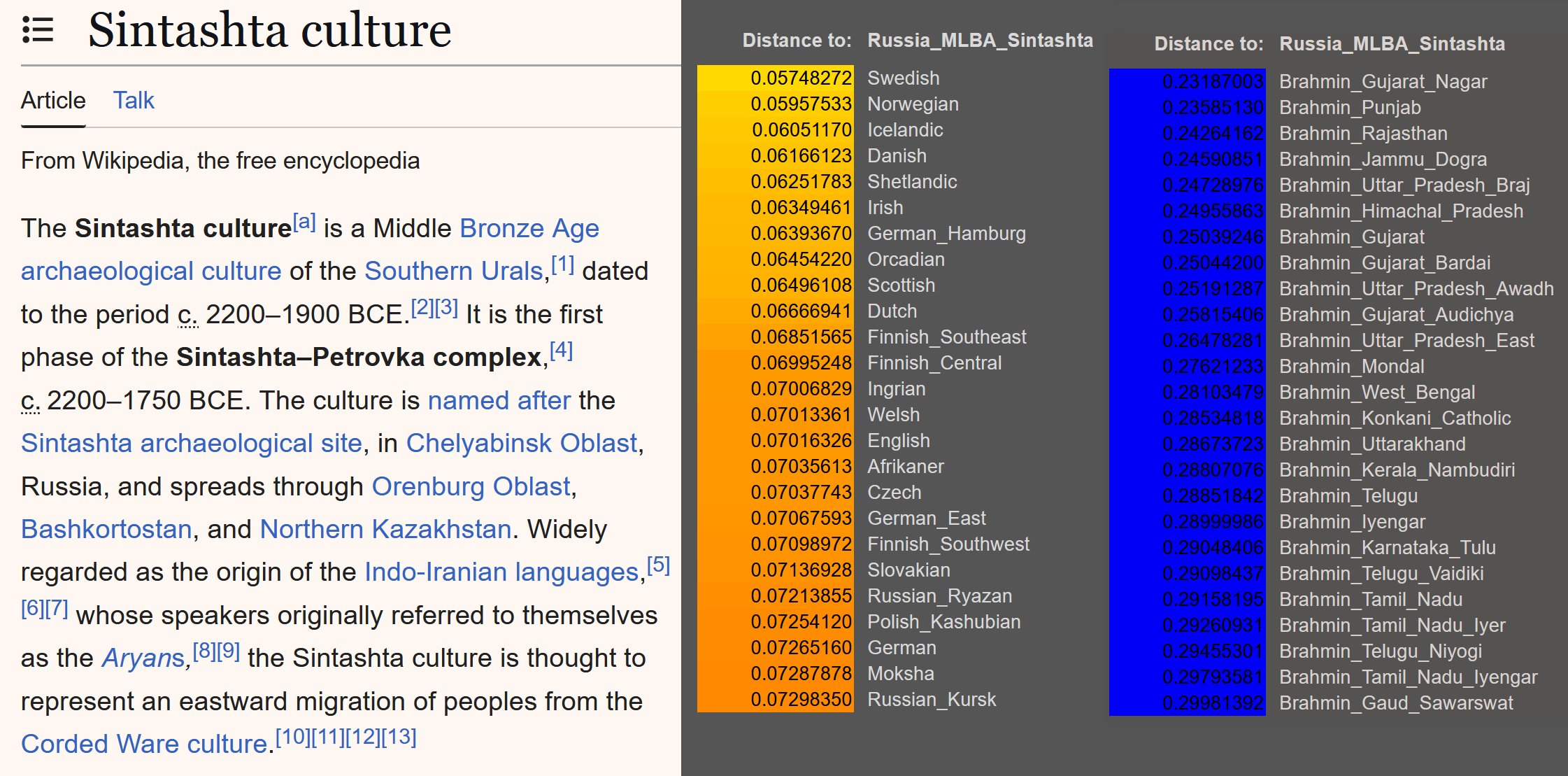Open the Chelyabinsk Oblast link

pyautogui.click(x=522, y=444)
